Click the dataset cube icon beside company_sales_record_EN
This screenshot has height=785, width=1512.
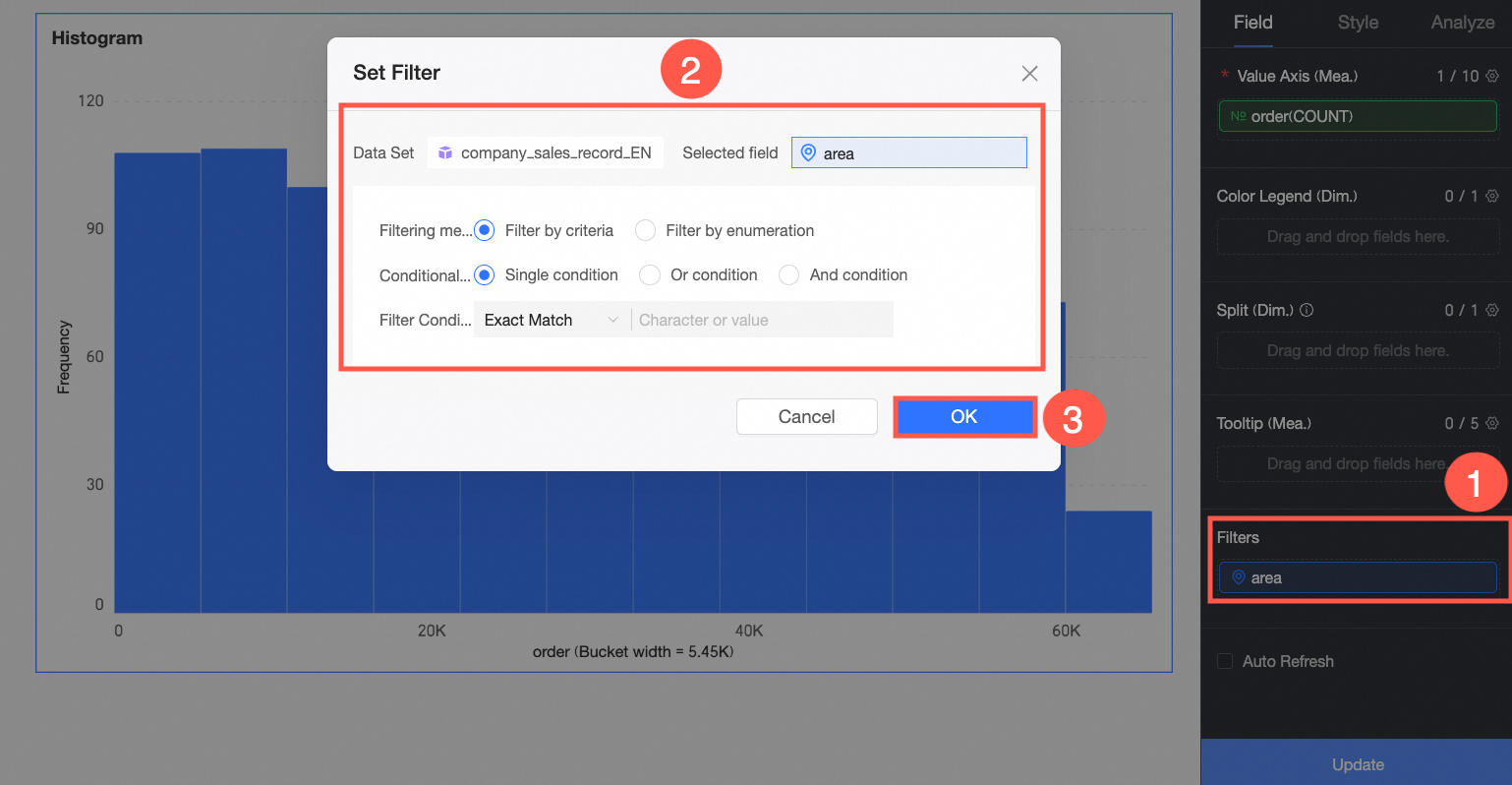tap(445, 153)
